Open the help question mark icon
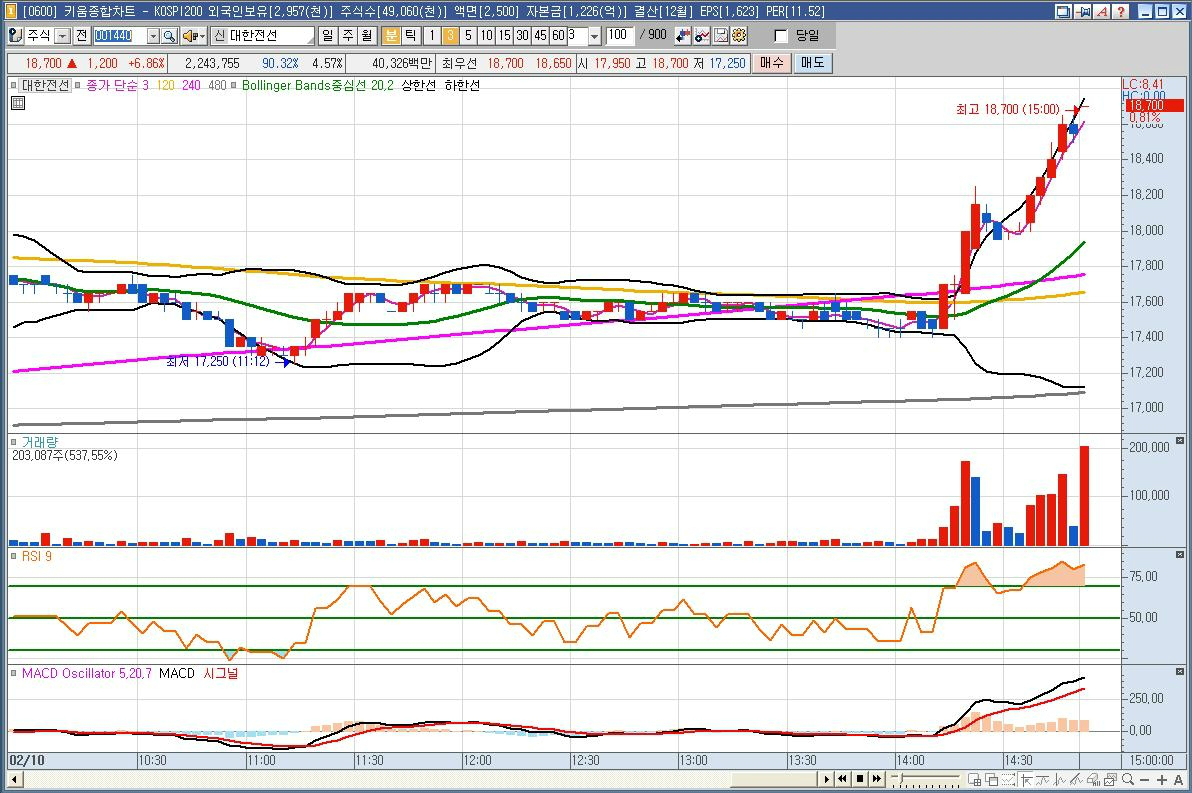1192x793 pixels. pos(1121,11)
